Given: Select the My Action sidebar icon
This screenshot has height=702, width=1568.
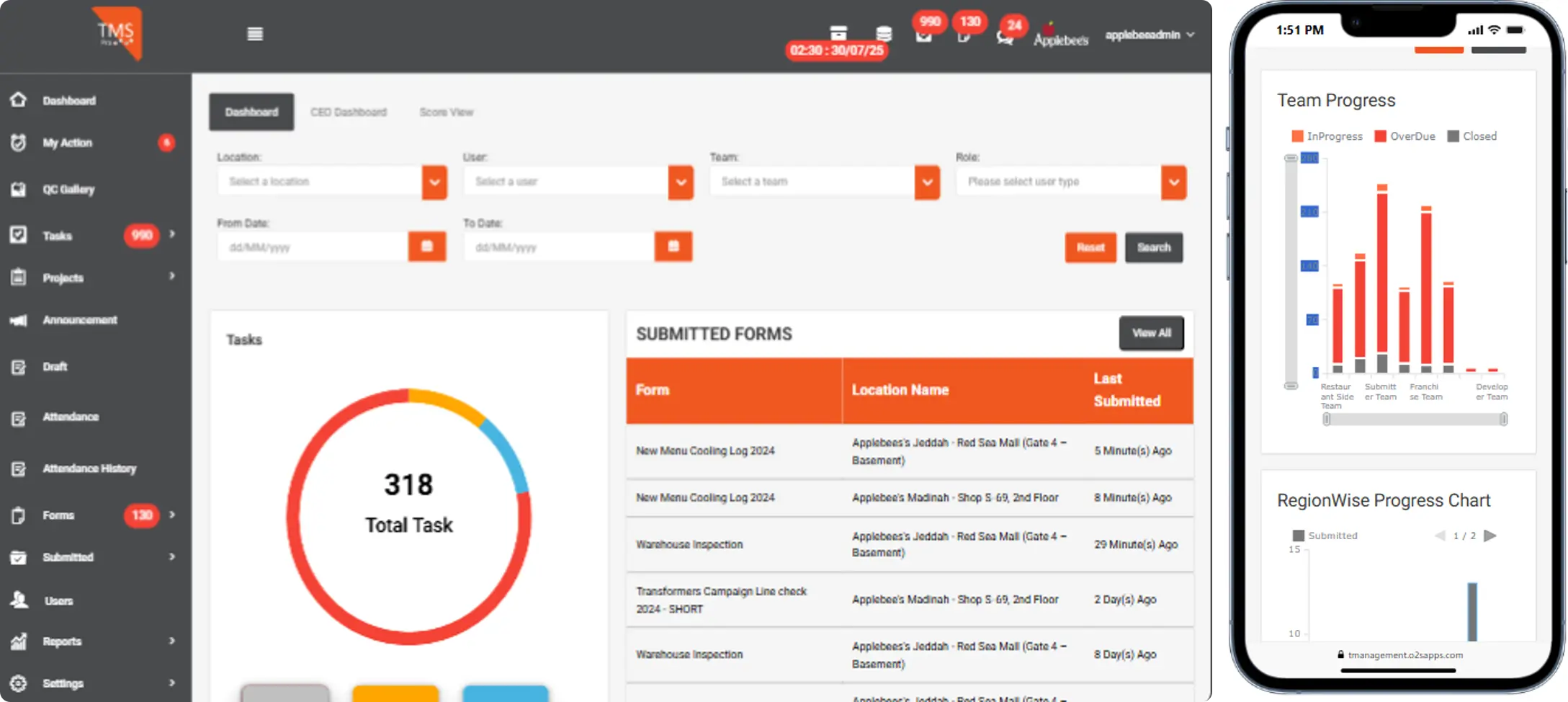Looking at the screenshot, I should pos(18,143).
